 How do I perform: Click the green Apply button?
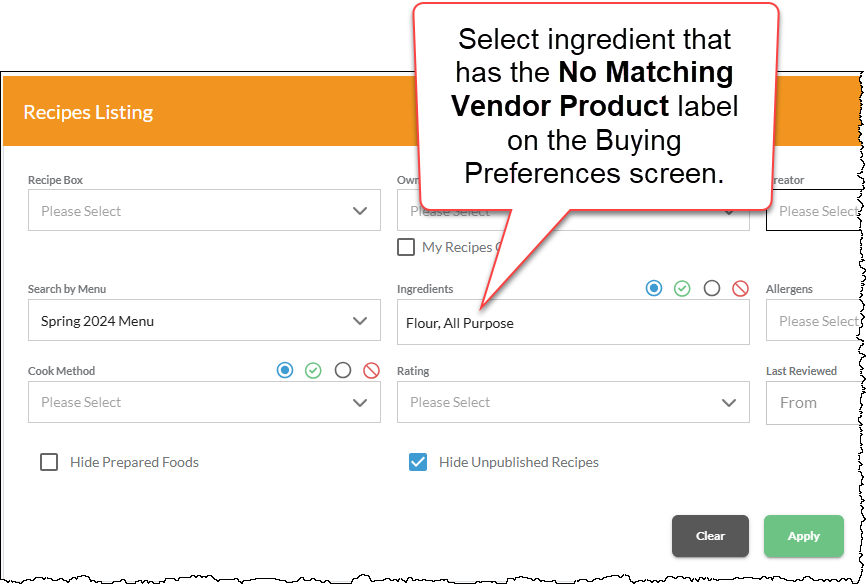click(804, 536)
